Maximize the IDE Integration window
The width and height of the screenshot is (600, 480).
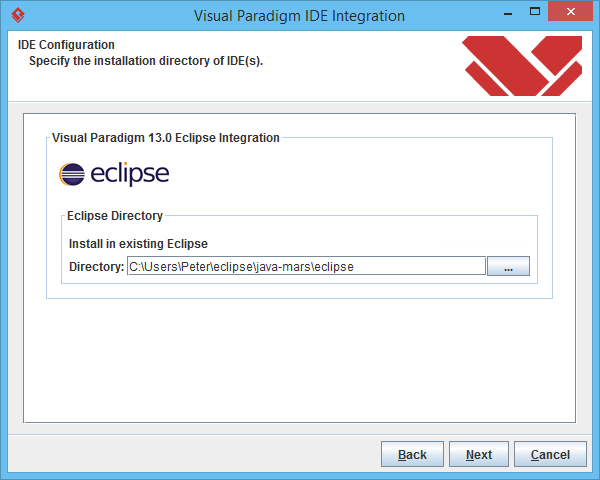(x=535, y=12)
